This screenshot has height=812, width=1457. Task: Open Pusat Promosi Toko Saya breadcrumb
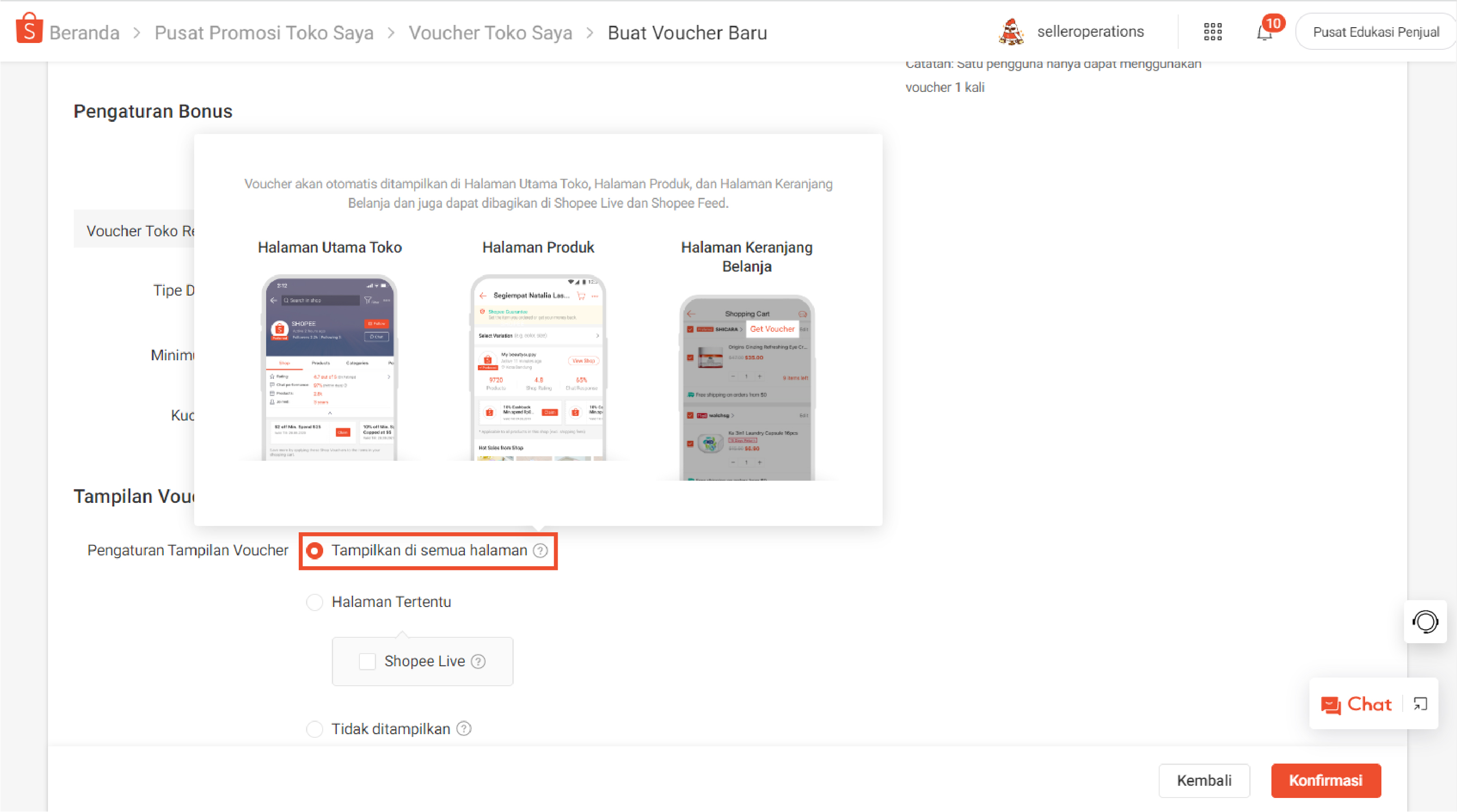263,33
